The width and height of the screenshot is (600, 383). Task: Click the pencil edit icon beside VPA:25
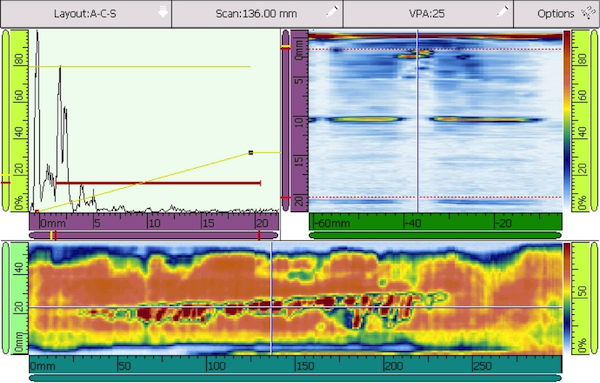pyautogui.click(x=502, y=11)
